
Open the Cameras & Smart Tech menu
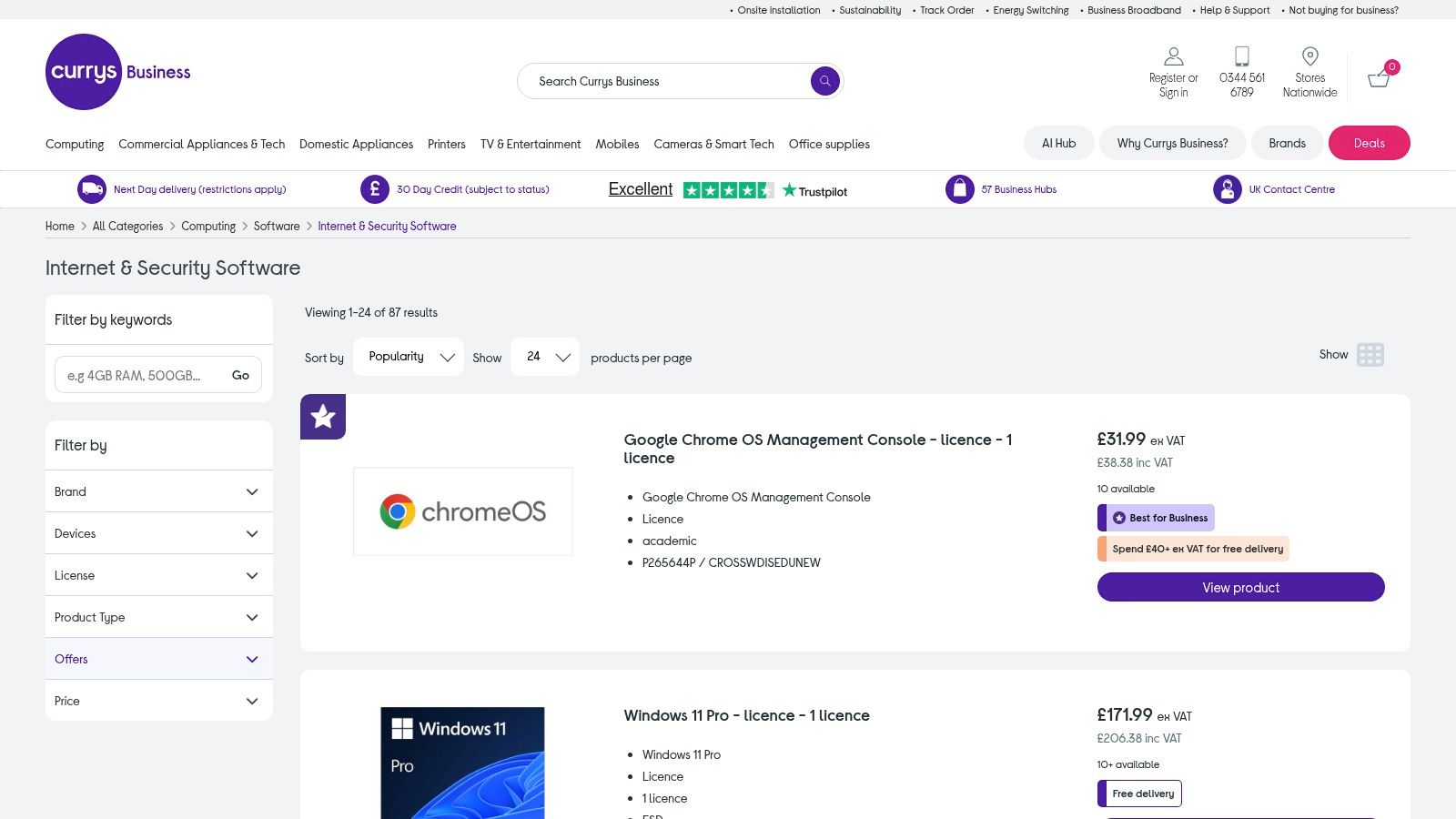pyautogui.click(x=714, y=144)
